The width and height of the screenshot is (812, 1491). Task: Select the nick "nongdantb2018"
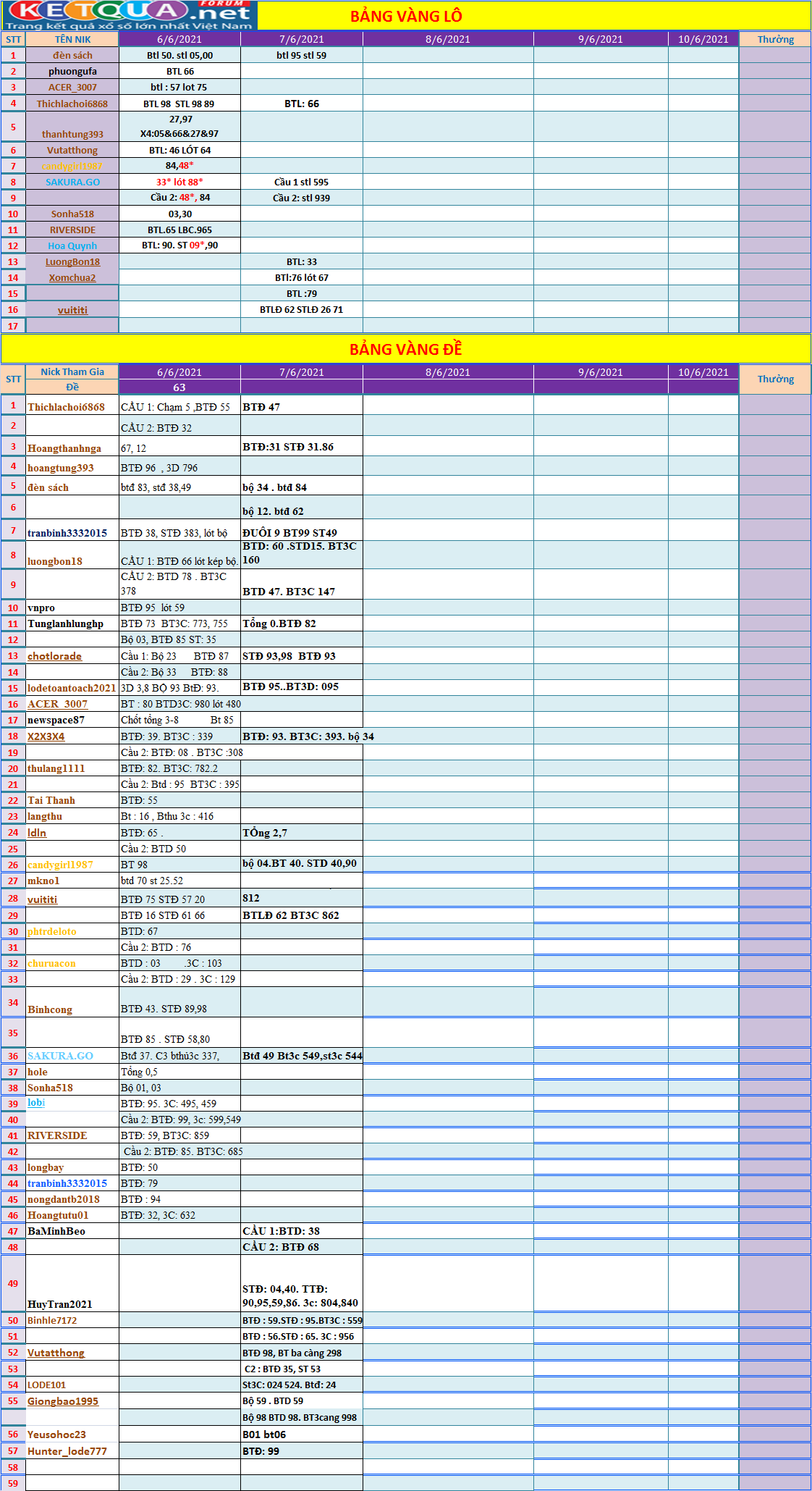pos(64,1199)
